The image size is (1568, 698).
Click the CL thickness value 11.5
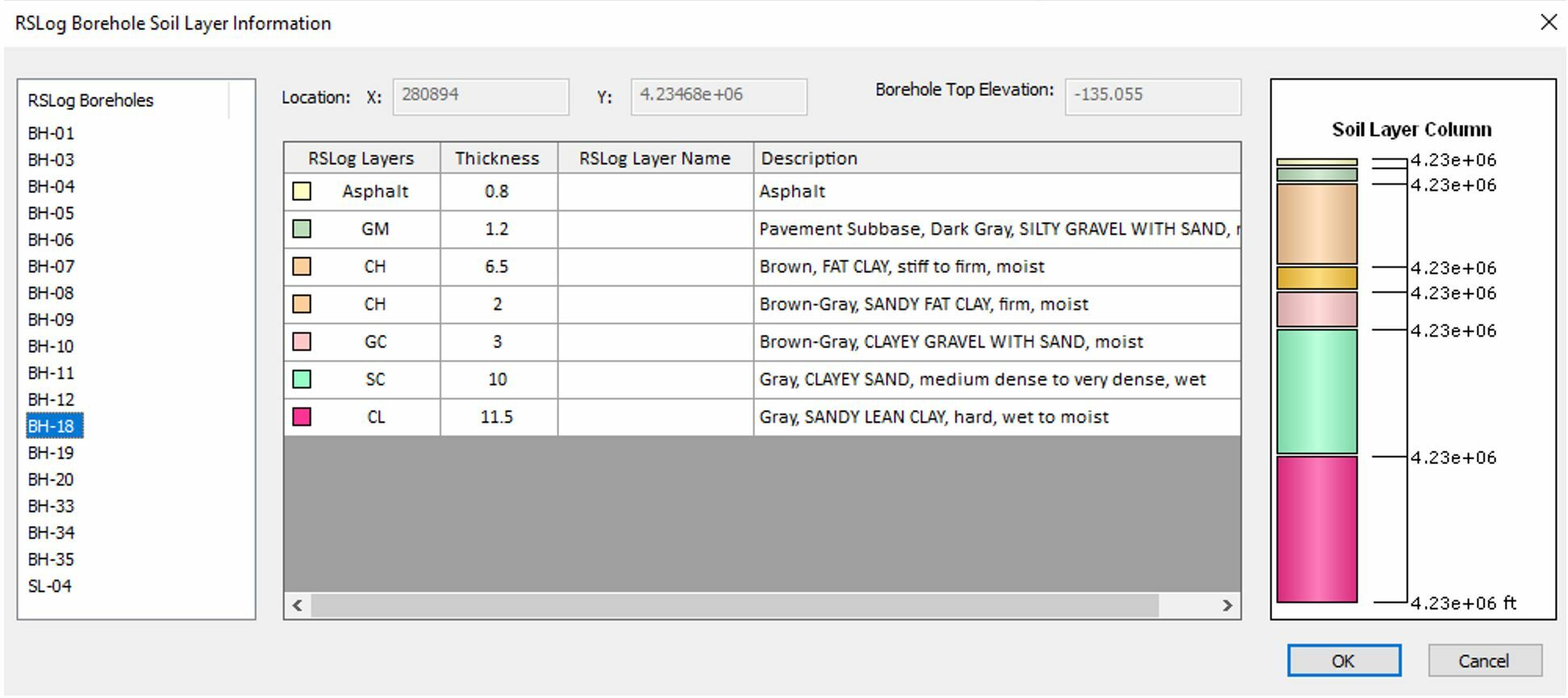click(x=498, y=416)
